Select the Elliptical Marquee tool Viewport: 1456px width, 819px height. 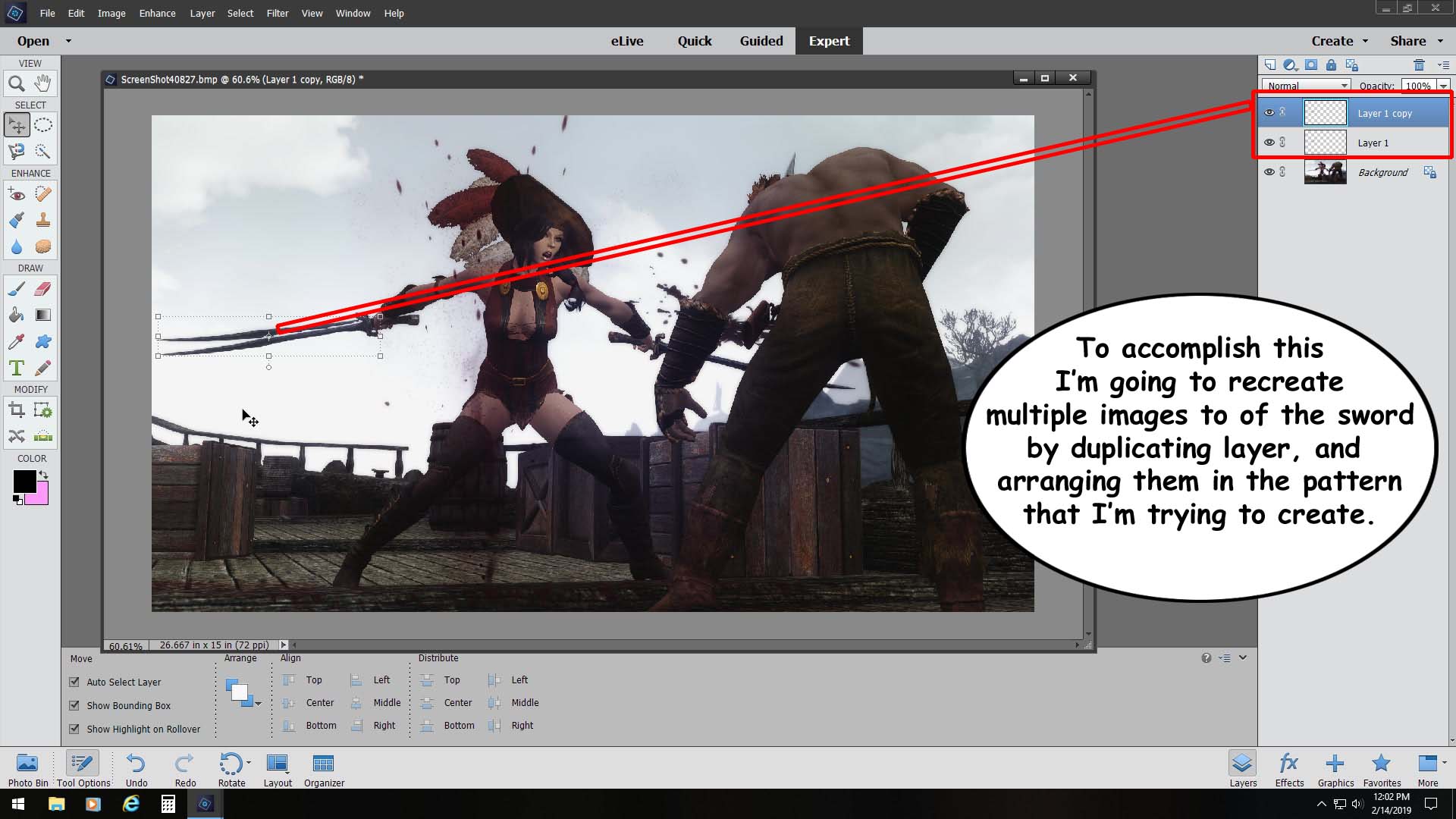click(x=43, y=125)
